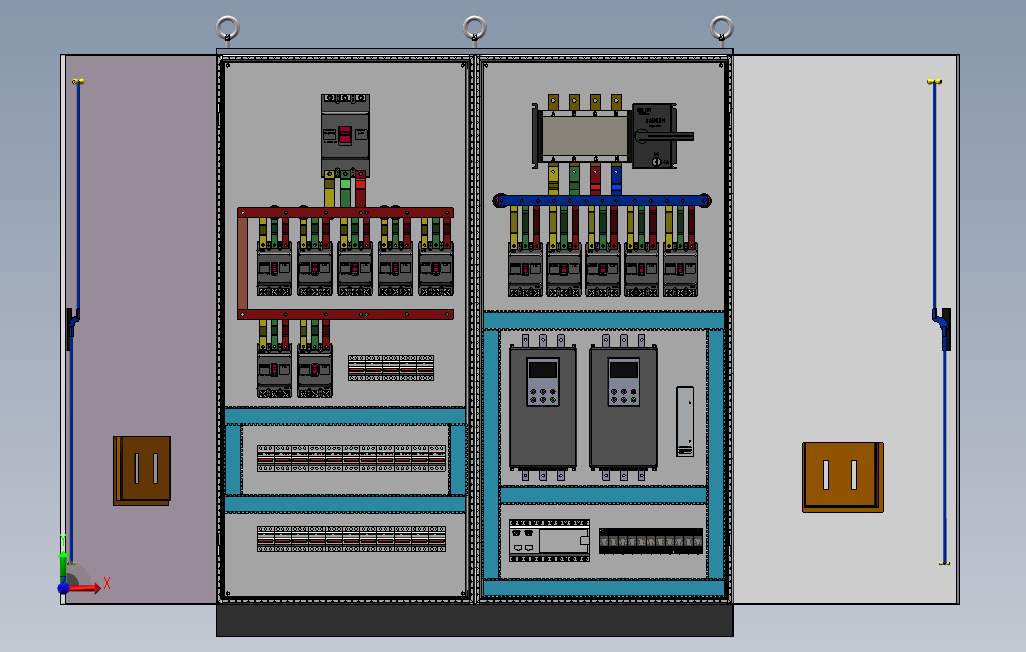
Task: Pick the right soft starter drive unit
Action: coord(623,407)
